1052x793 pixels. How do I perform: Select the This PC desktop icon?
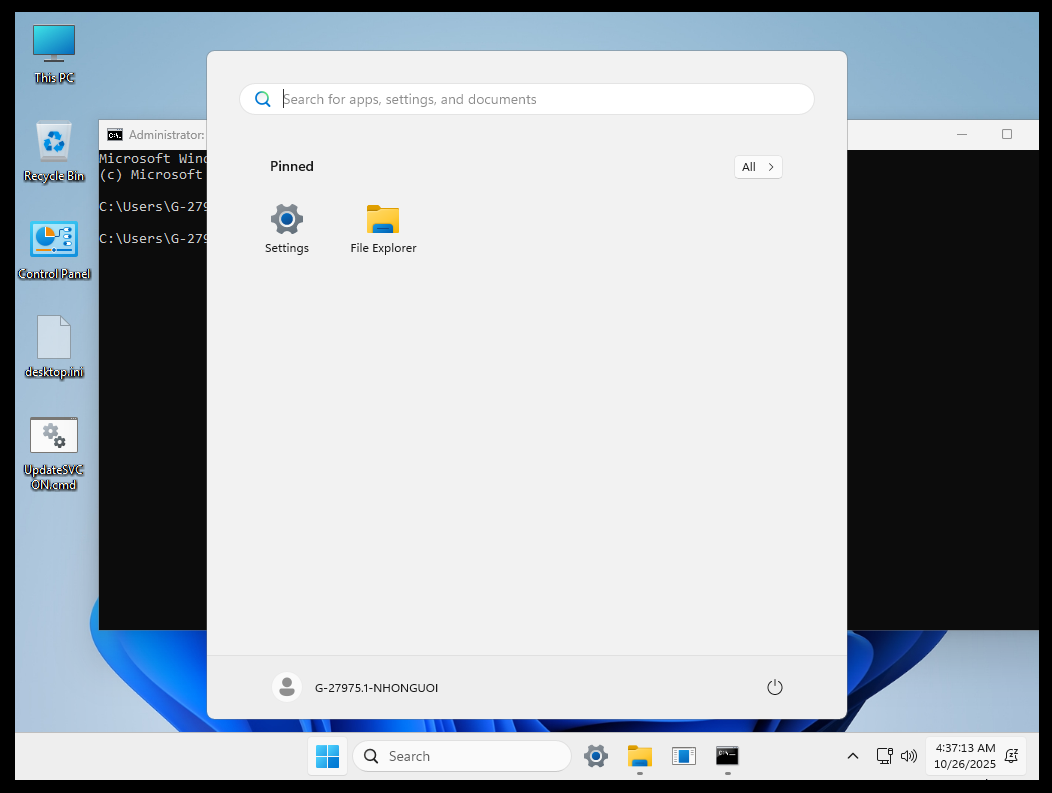tap(54, 54)
